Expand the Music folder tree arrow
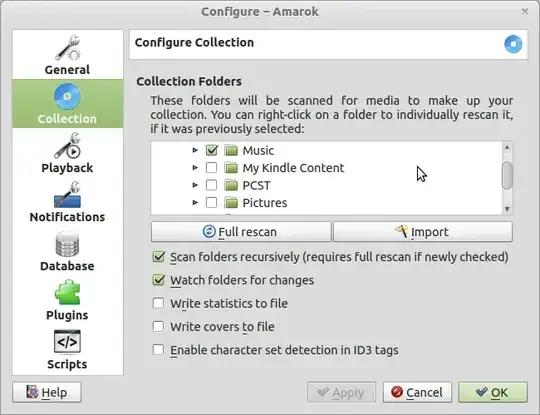The width and height of the screenshot is (540, 415). click(x=195, y=150)
